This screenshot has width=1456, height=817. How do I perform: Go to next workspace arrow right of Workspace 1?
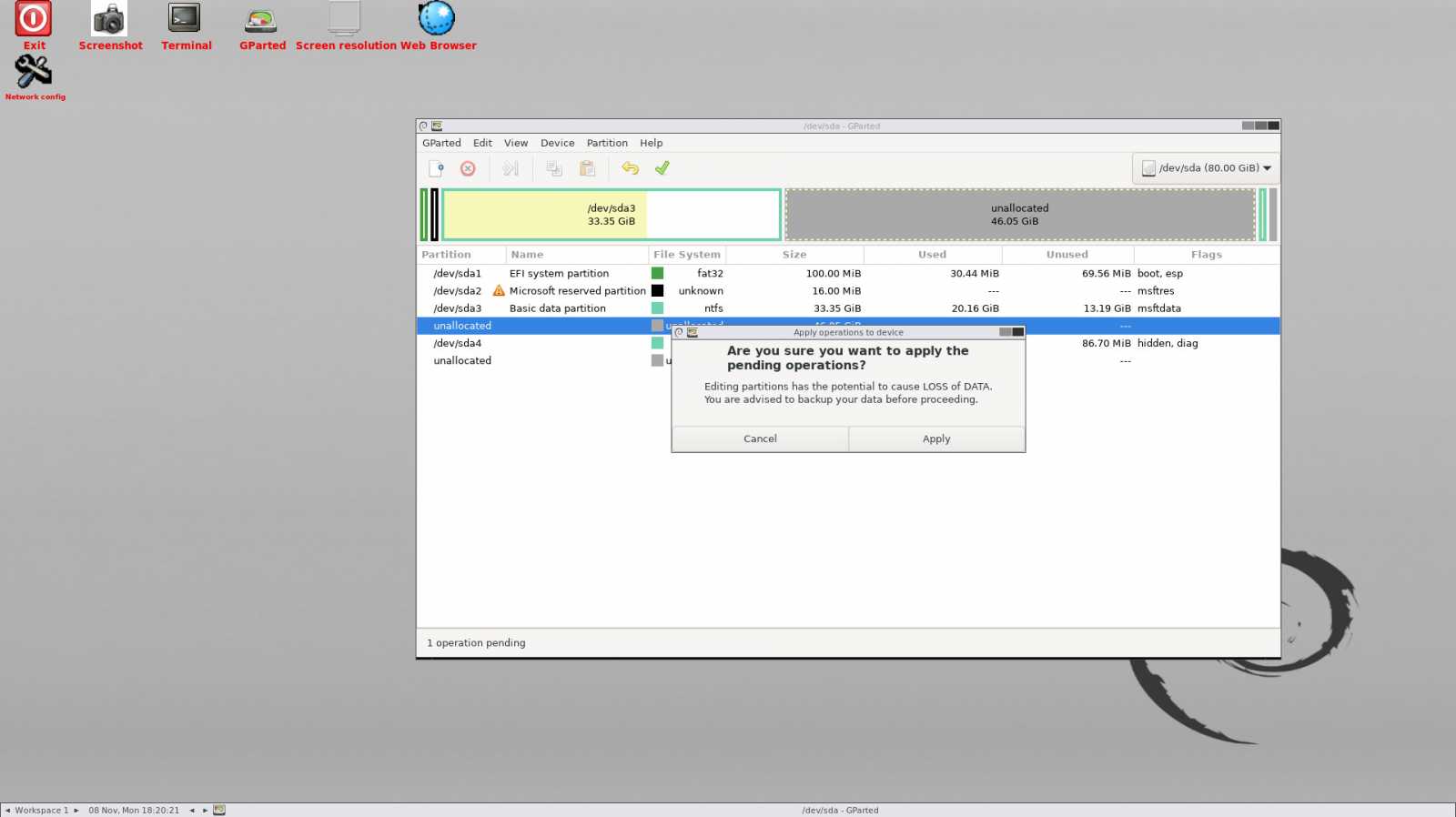(76, 811)
